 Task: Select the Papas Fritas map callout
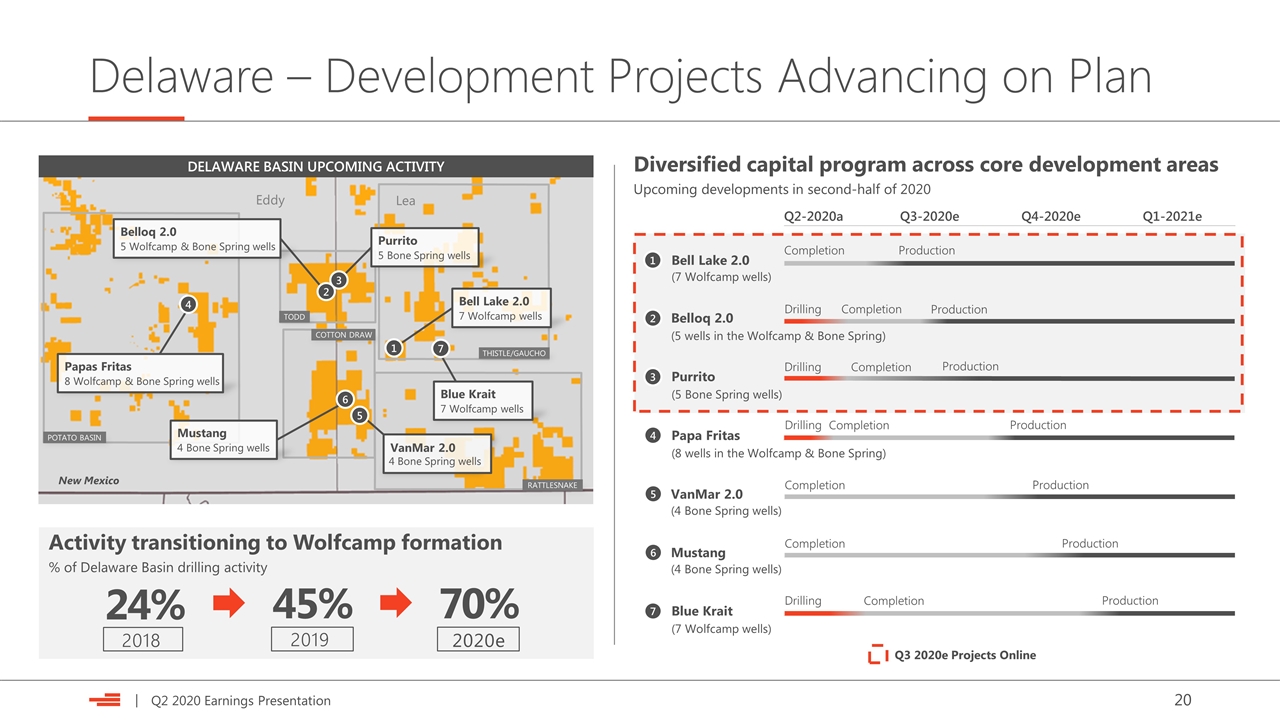point(141,374)
